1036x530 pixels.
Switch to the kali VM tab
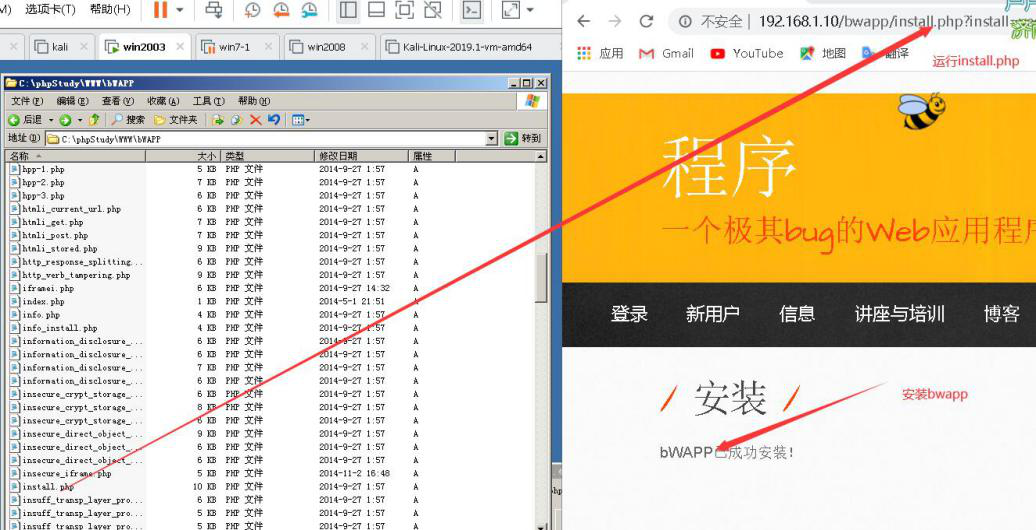click(60, 47)
